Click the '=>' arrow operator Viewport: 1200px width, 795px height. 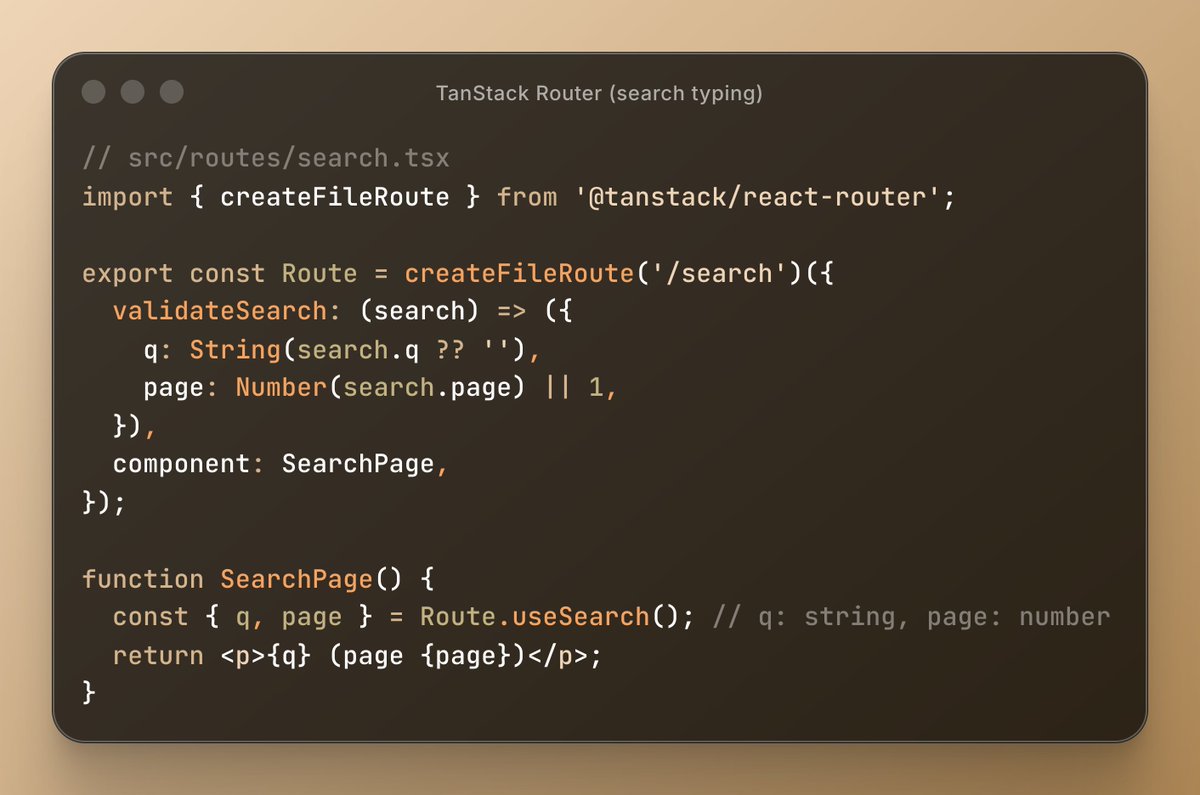coord(512,311)
